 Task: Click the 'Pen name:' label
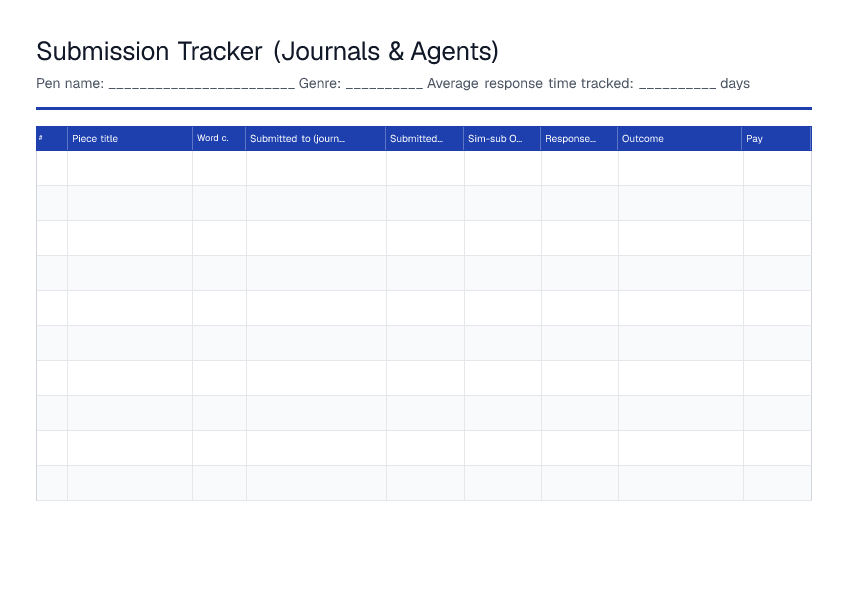pyautogui.click(x=70, y=84)
